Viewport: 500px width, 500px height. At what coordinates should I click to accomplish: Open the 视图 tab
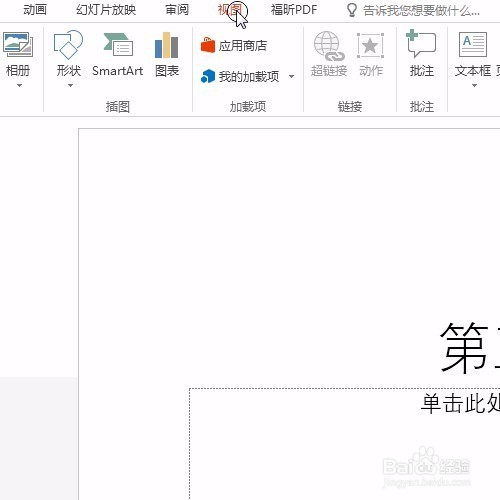click(x=230, y=10)
